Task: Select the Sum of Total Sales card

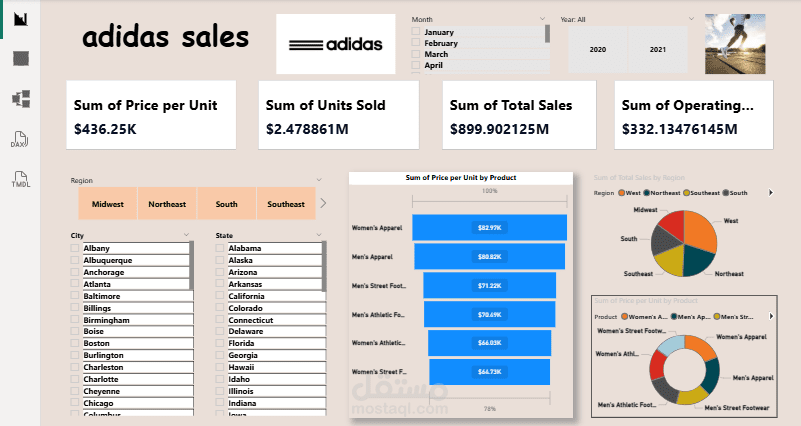Action: (x=519, y=115)
